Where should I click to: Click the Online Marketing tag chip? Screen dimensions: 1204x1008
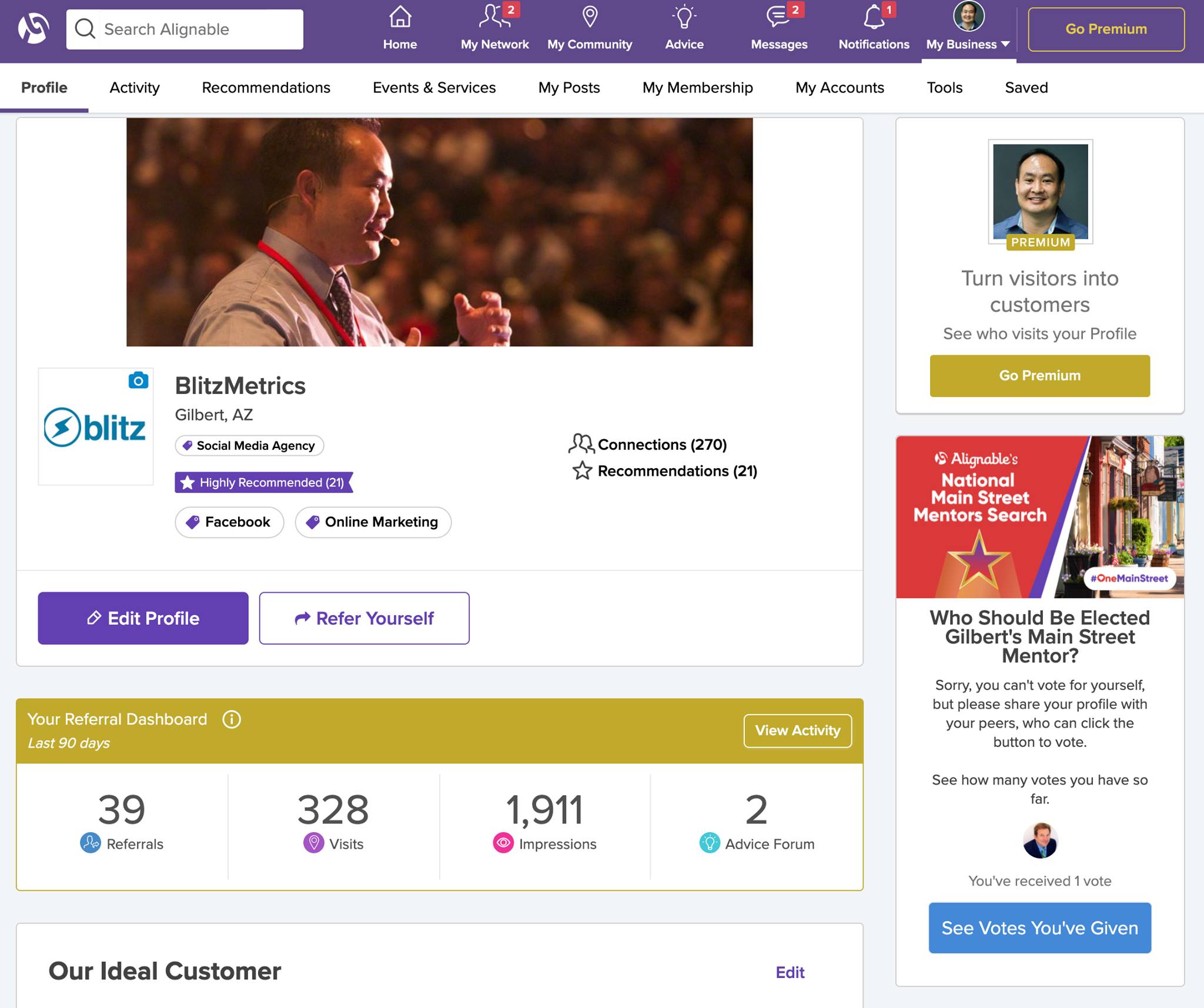click(x=373, y=522)
